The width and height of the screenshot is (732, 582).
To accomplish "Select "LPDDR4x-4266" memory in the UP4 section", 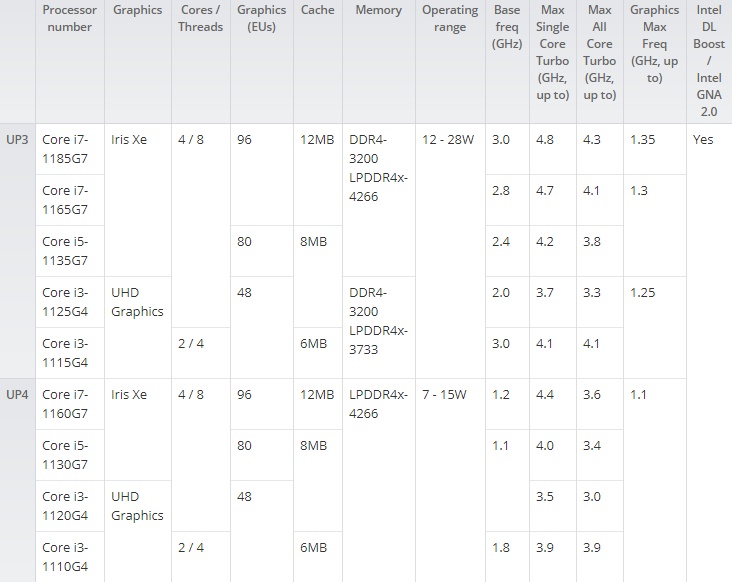I will pyautogui.click(x=378, y=404).
